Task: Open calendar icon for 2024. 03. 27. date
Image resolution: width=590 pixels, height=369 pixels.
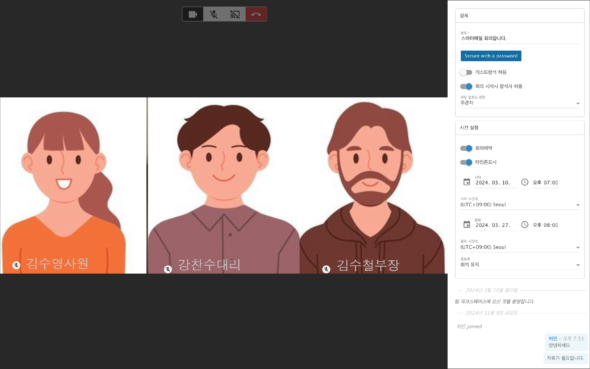Action: coord(467,225)
